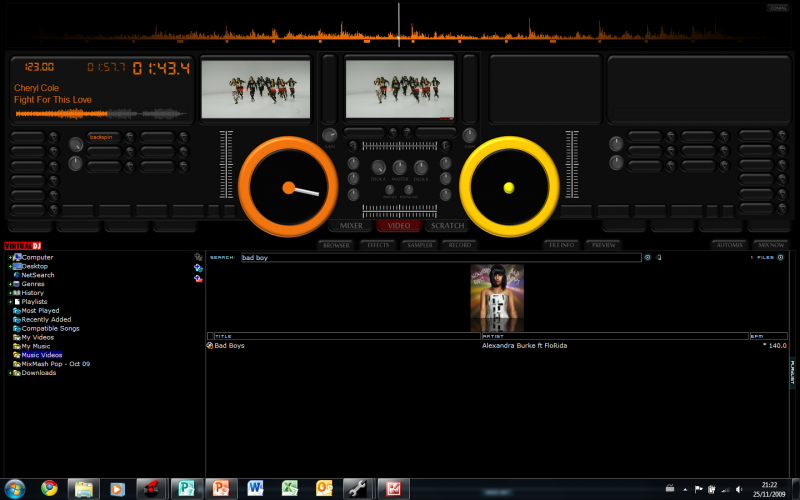Expand the Downloads tree node
Viewport: 800px width, 500px height.
(x=10, y=373)
